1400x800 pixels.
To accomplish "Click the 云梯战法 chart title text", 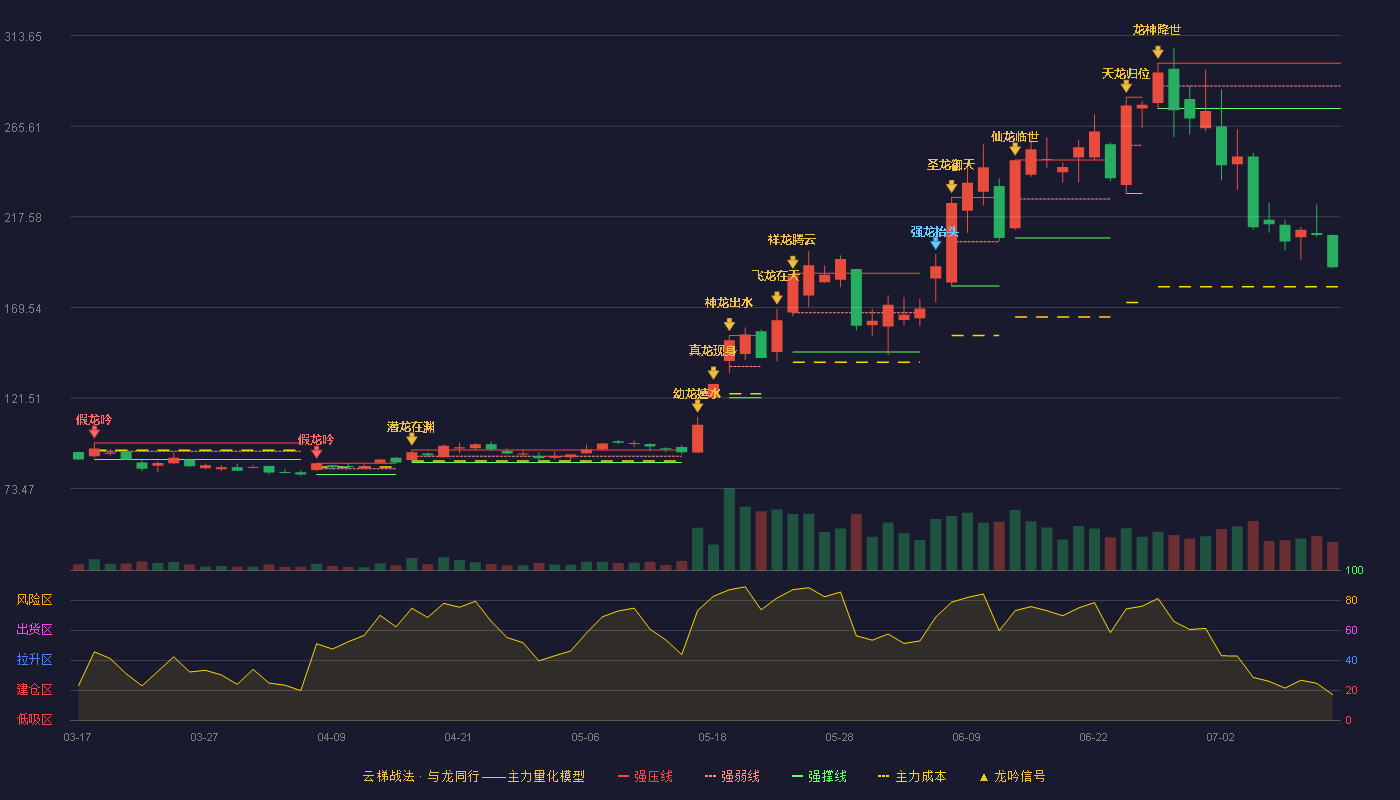I will (473, 776).
